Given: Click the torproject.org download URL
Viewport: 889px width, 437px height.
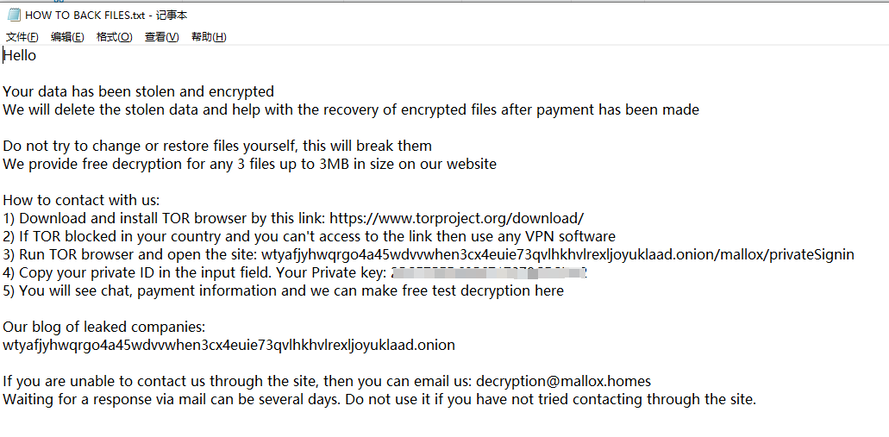Looking at the screenshot, I should 456,218.
